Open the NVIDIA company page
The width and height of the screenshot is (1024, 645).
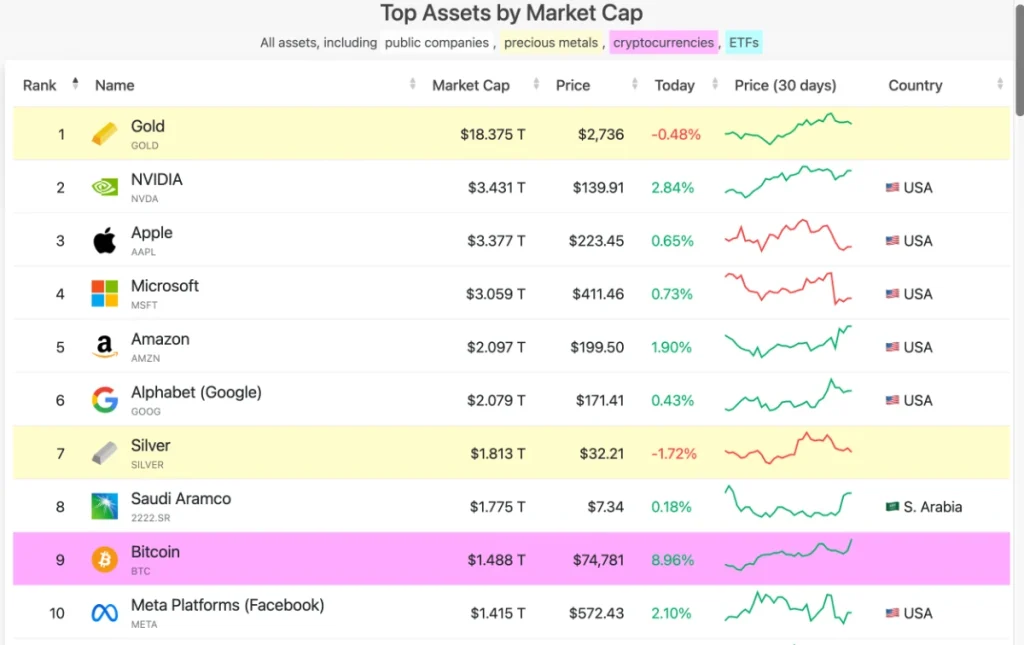[157, 180]
